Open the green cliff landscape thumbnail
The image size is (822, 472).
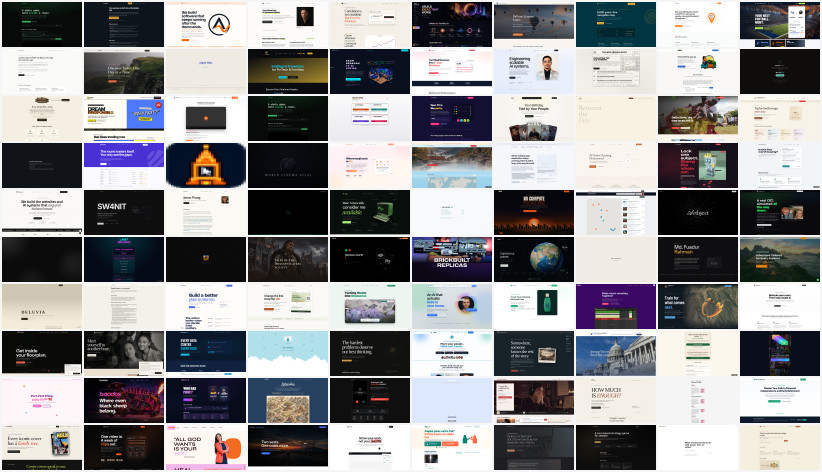[x=124, y=72]
